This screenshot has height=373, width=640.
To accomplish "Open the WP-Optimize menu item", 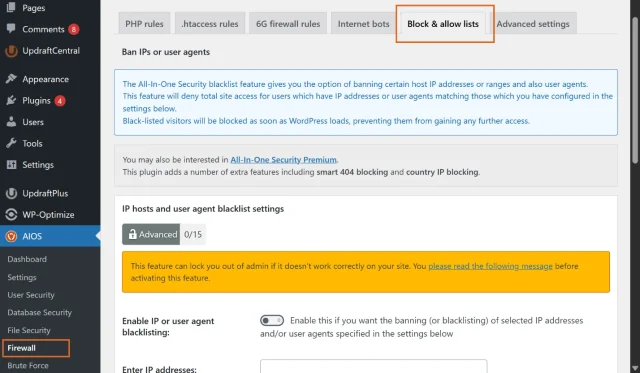I will click(48, 215).
